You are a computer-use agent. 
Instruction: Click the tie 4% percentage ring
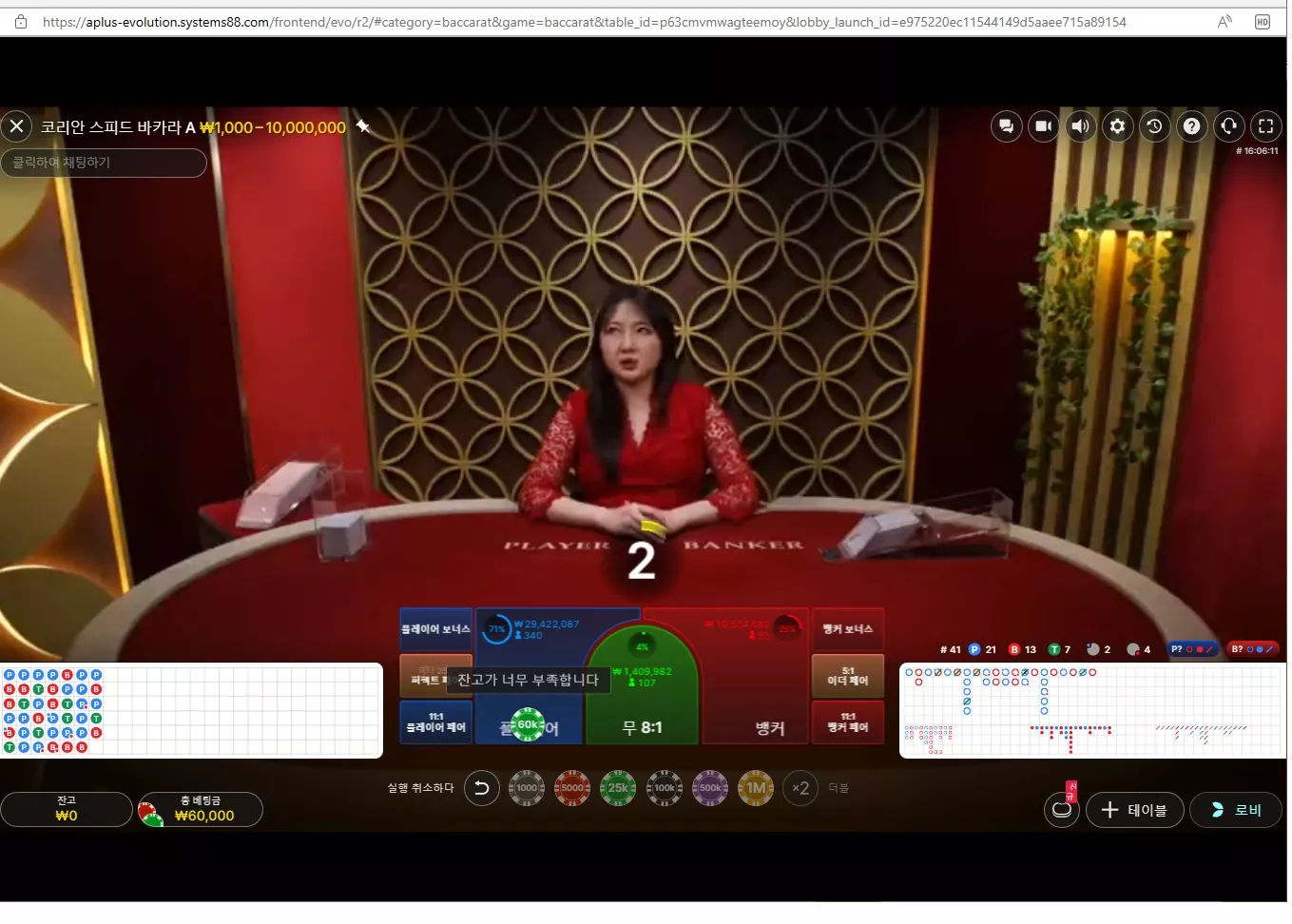tap(643, 646)
